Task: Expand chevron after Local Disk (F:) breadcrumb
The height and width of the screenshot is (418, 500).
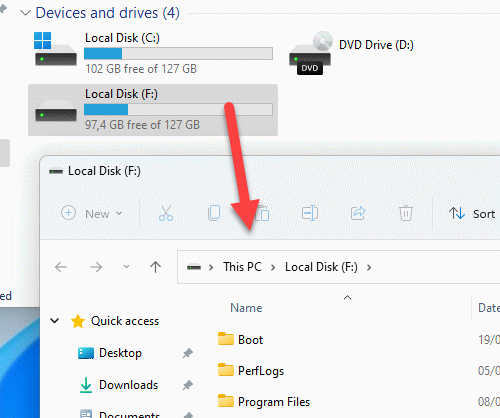Action: tap(369, 267)
